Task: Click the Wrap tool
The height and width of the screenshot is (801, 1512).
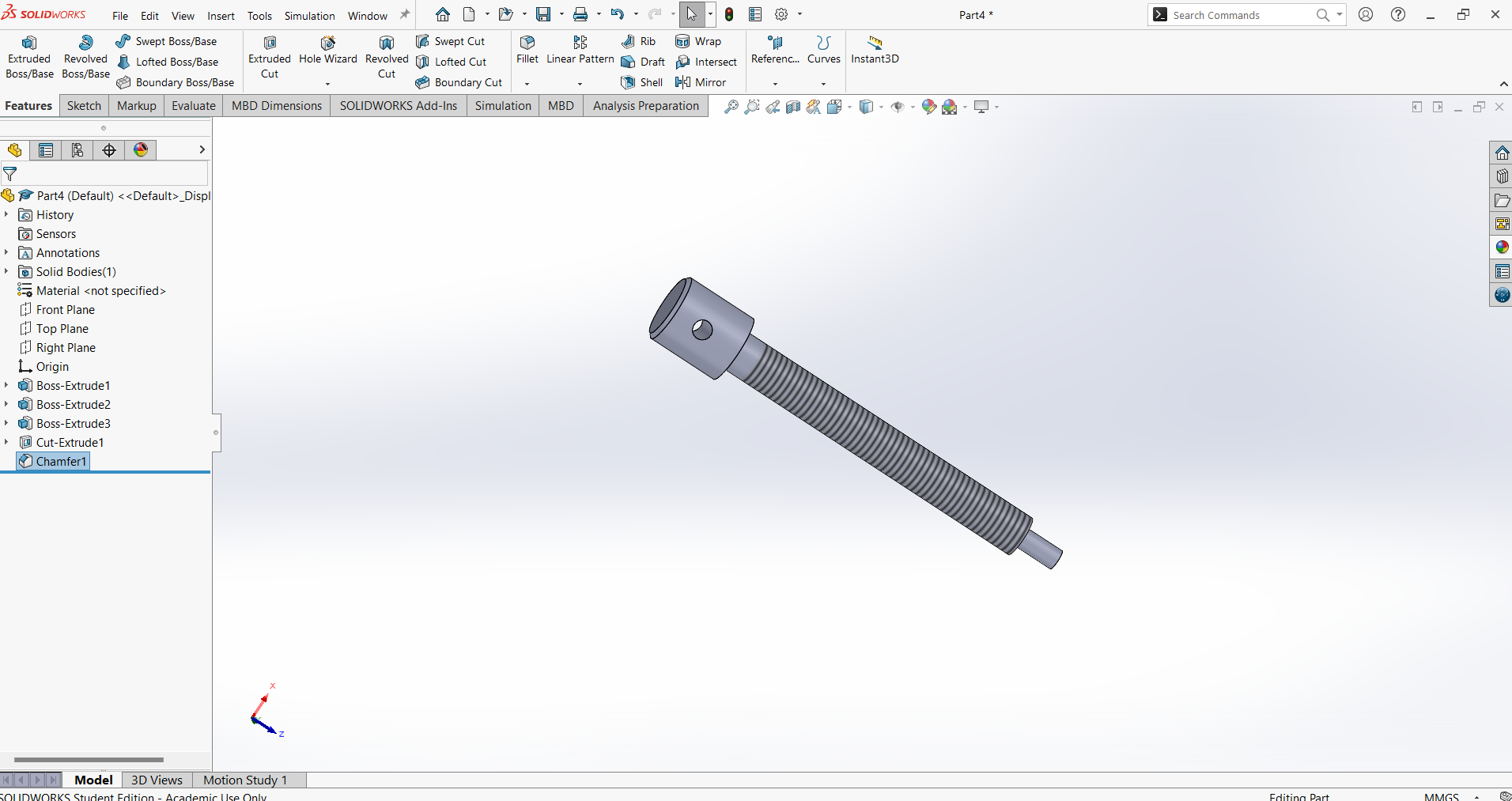Action: 698,41
